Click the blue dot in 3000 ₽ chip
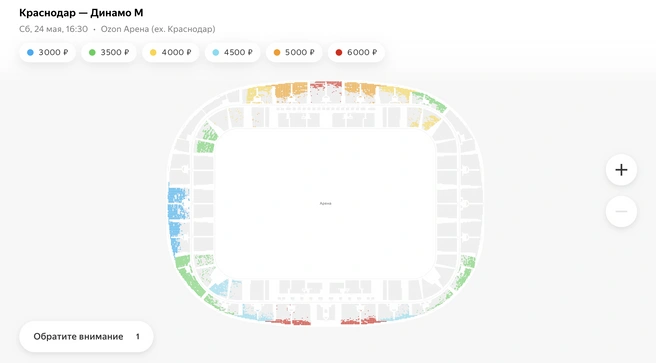 pos(30,52)
